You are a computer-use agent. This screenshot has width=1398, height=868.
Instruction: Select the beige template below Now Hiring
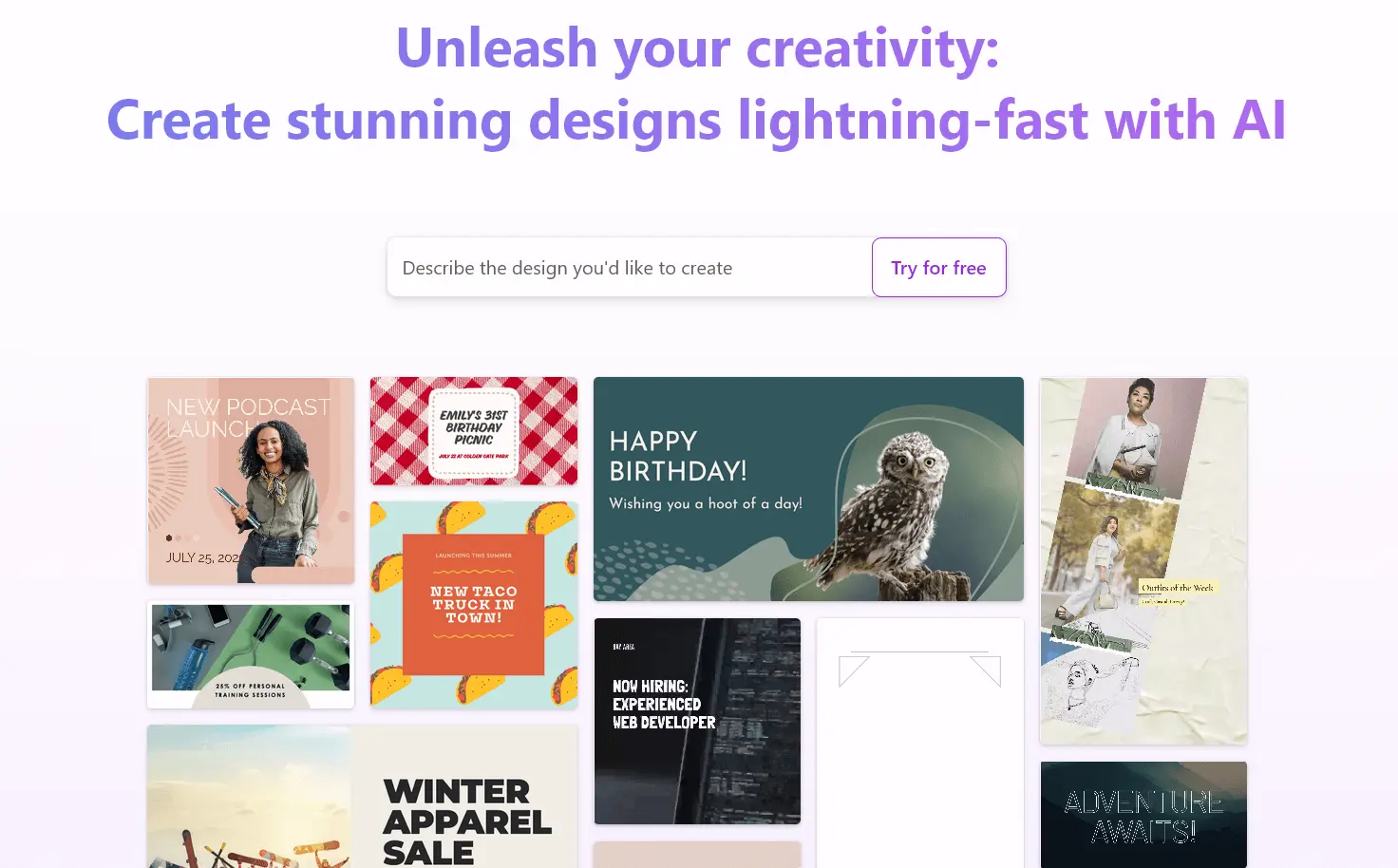point(697,855)
